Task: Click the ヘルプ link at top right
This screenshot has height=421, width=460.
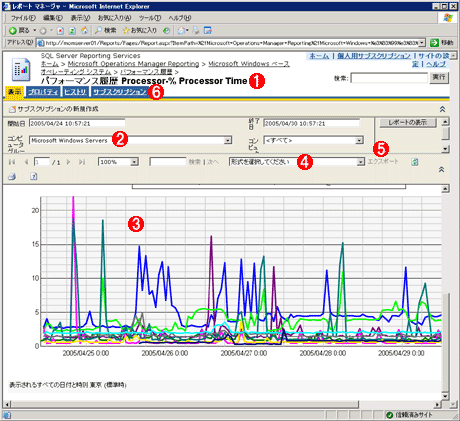Action: (436, 64)
